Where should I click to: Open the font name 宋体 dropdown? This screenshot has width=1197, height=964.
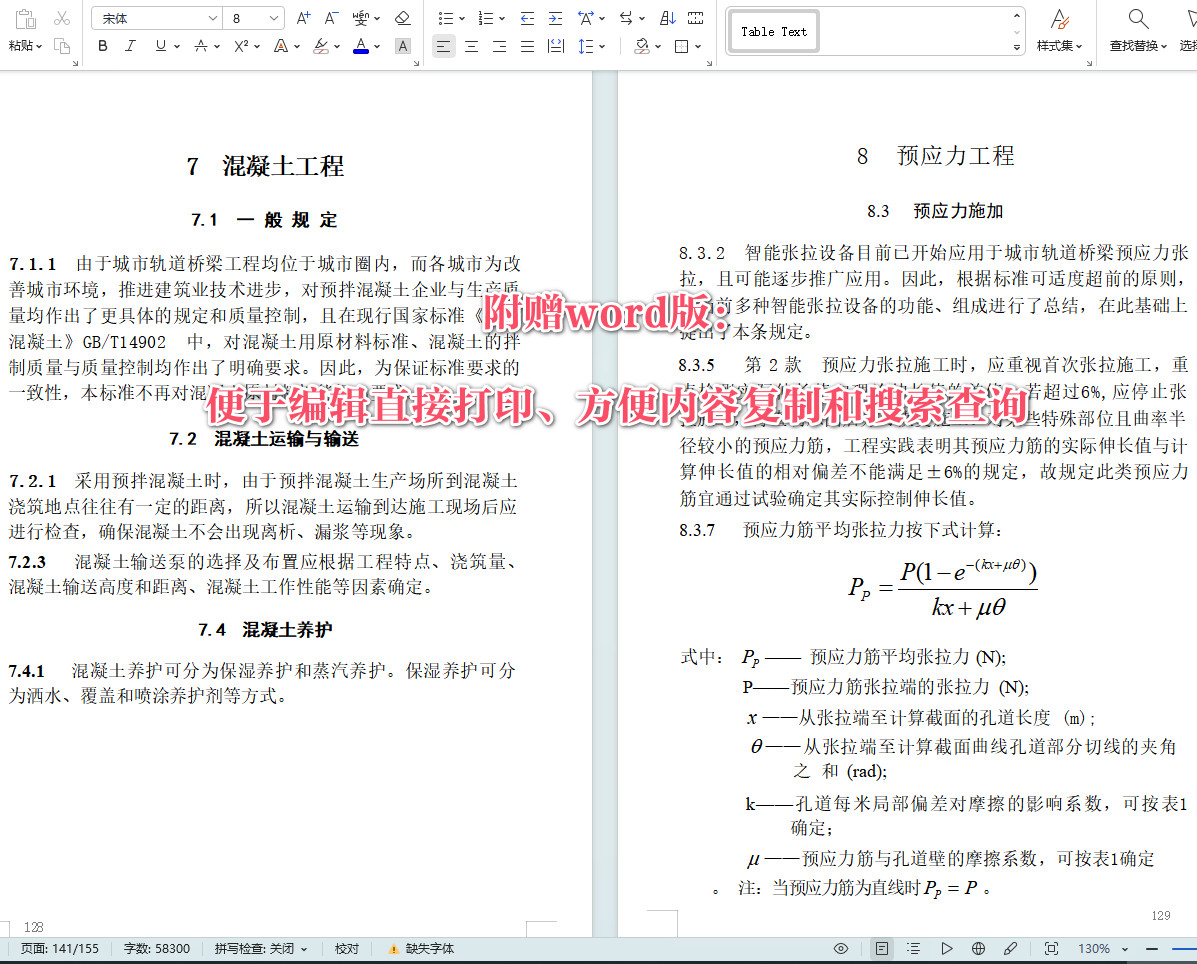click(x=155, y=17)
